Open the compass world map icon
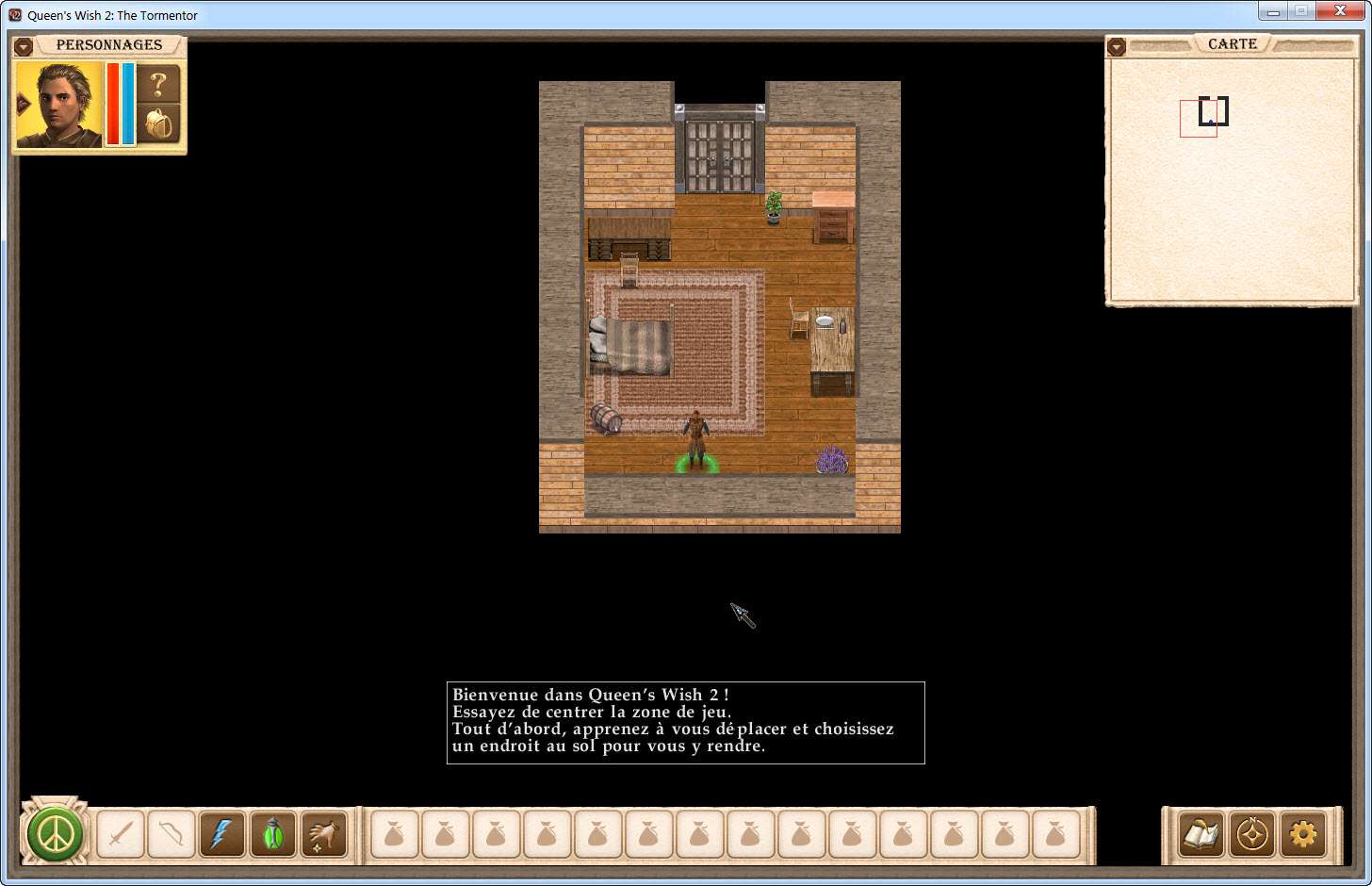 pos(1252,835)
